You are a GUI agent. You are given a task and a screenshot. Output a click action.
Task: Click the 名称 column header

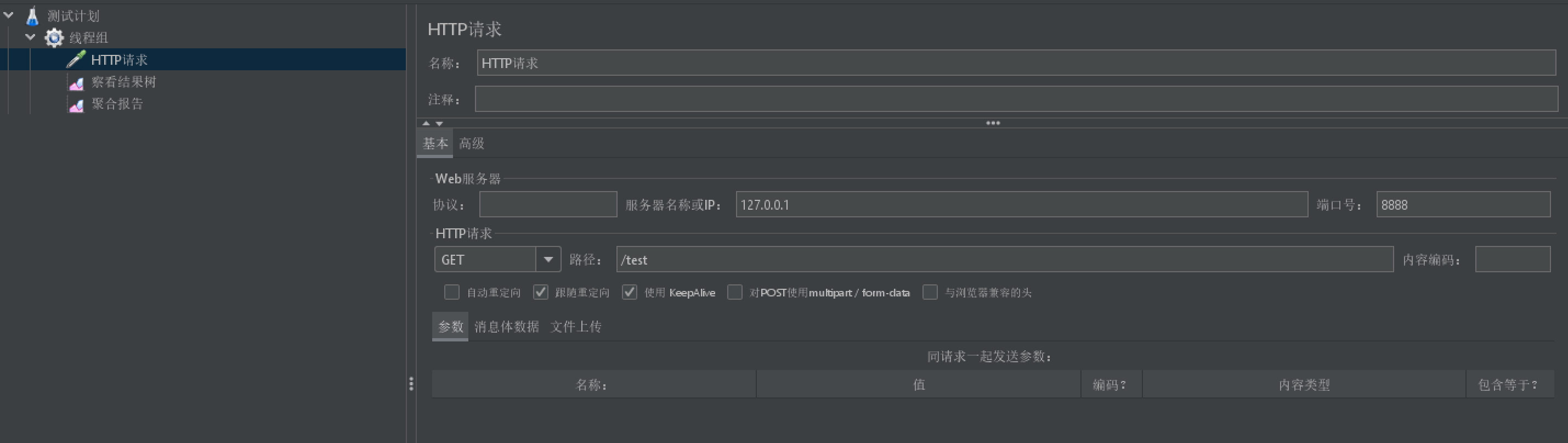593,384
